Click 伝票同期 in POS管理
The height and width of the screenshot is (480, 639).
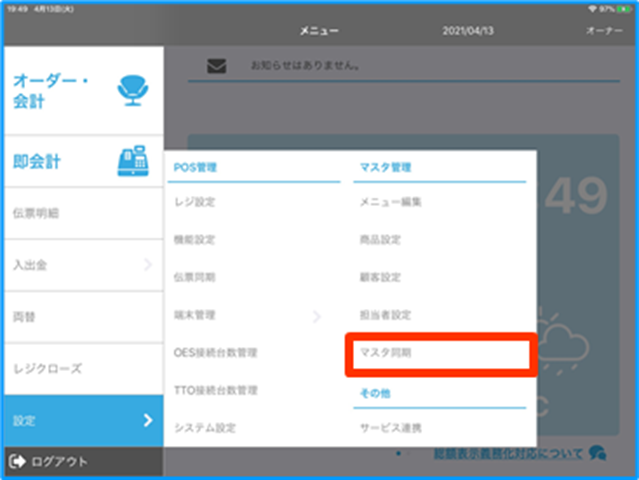(194, 278)
